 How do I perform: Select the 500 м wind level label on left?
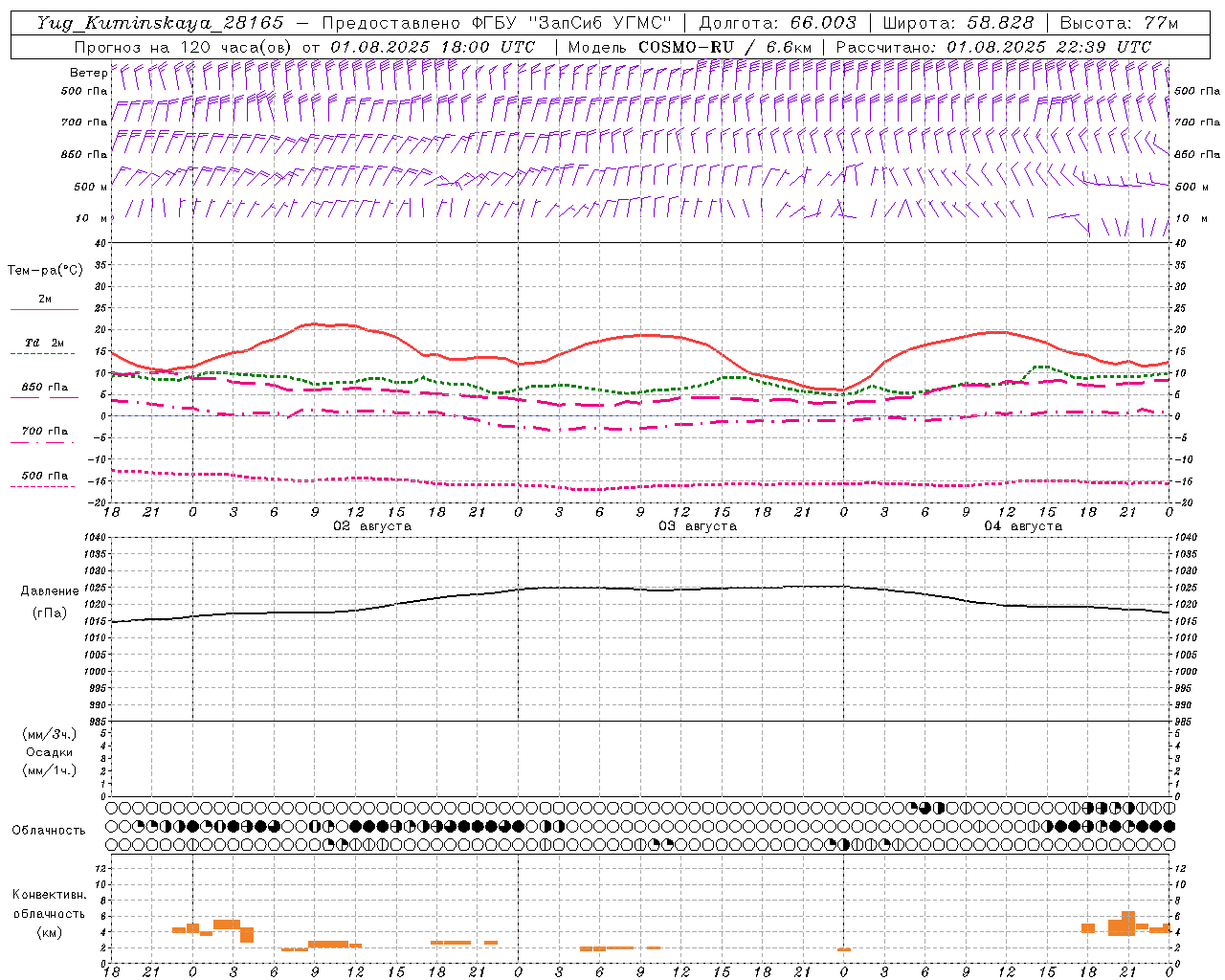(x=90, y=187)
